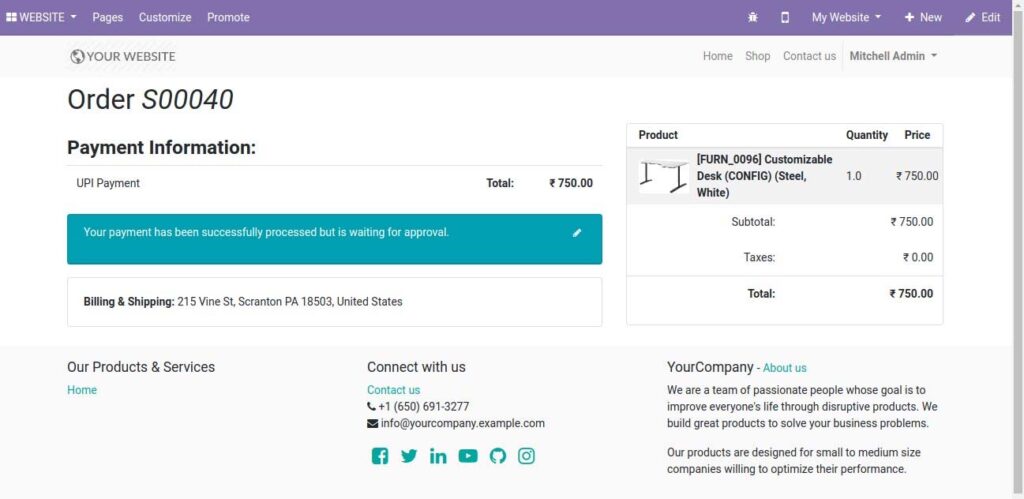Toggle mobile preview phone icon
Viewport: 1024px width, 499px height.
[785, 17]
